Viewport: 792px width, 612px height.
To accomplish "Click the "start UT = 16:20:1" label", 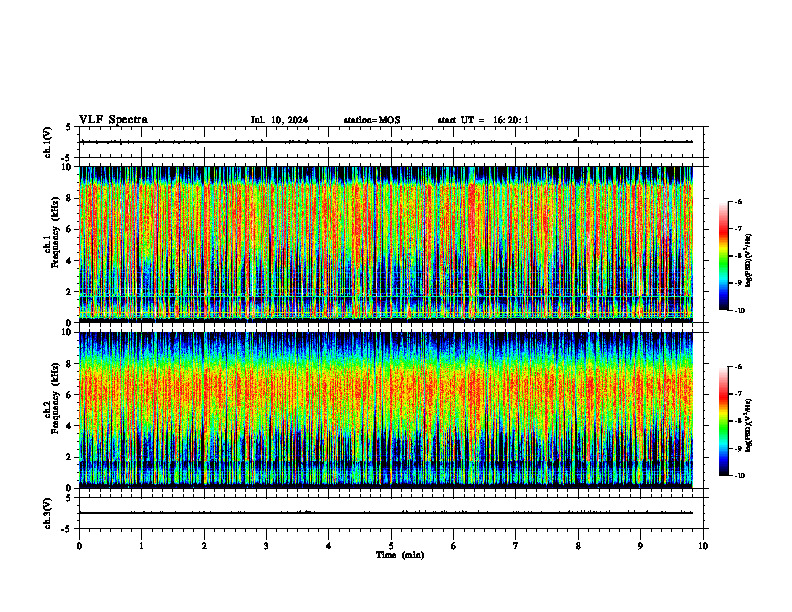I will 483,120.
